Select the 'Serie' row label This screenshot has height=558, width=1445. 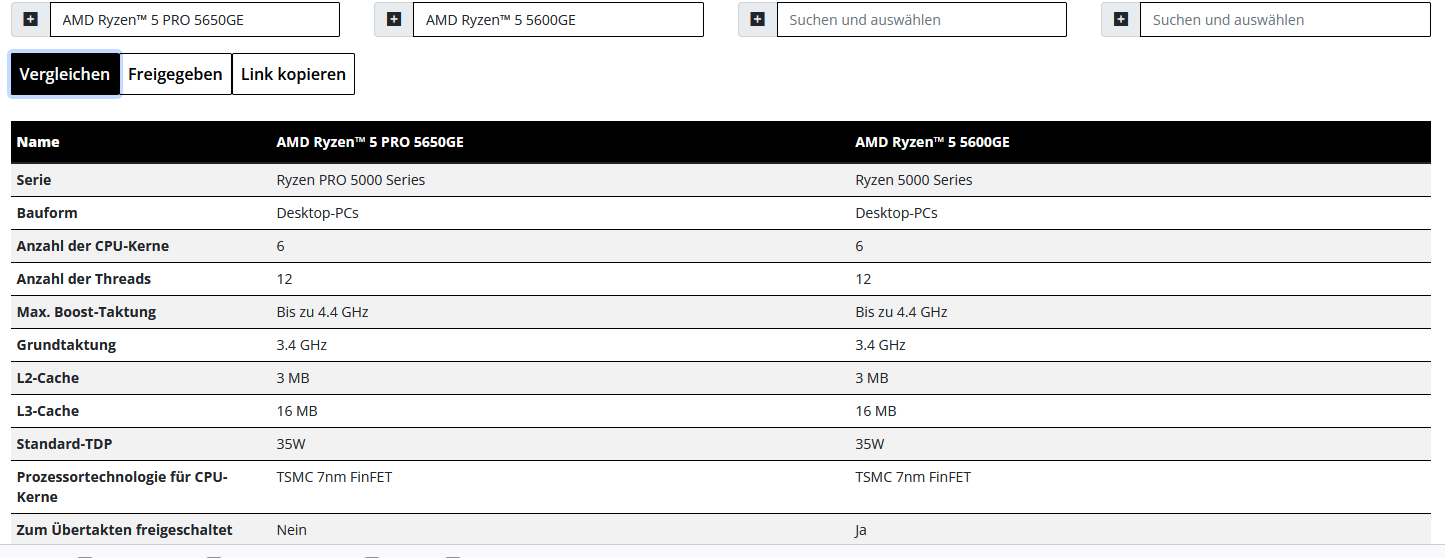[x=34, y=180]
